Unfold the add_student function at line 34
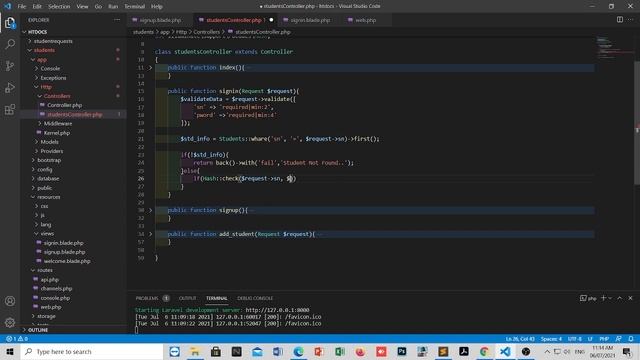 tap(150, 234)
